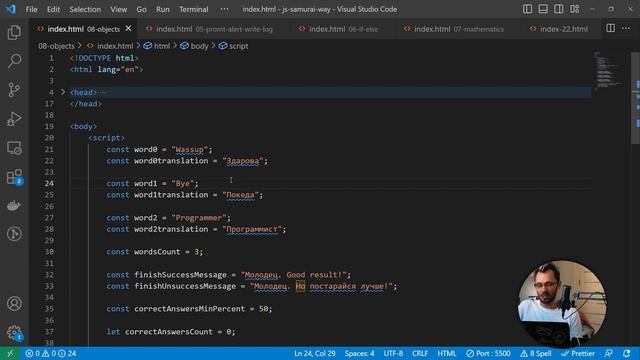Screen dimensions: 640x360
Task: Click CRLF end of line selector
Action: [420, 353]
